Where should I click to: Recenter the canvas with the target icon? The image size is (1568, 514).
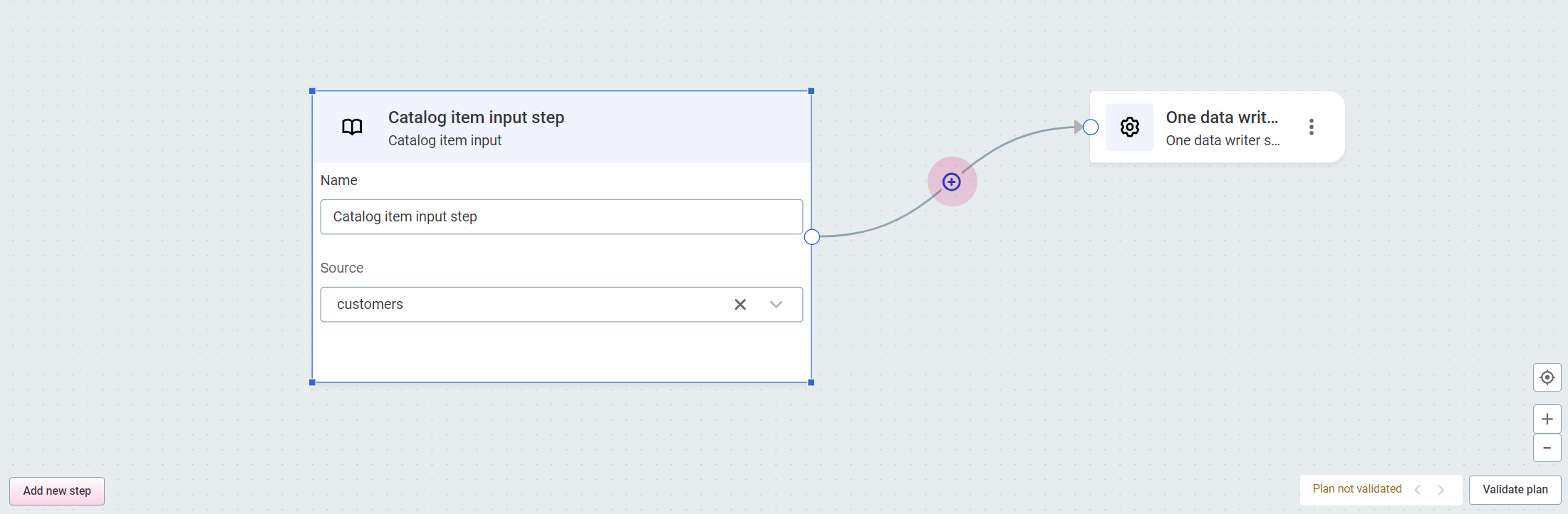click(1547, 377)
